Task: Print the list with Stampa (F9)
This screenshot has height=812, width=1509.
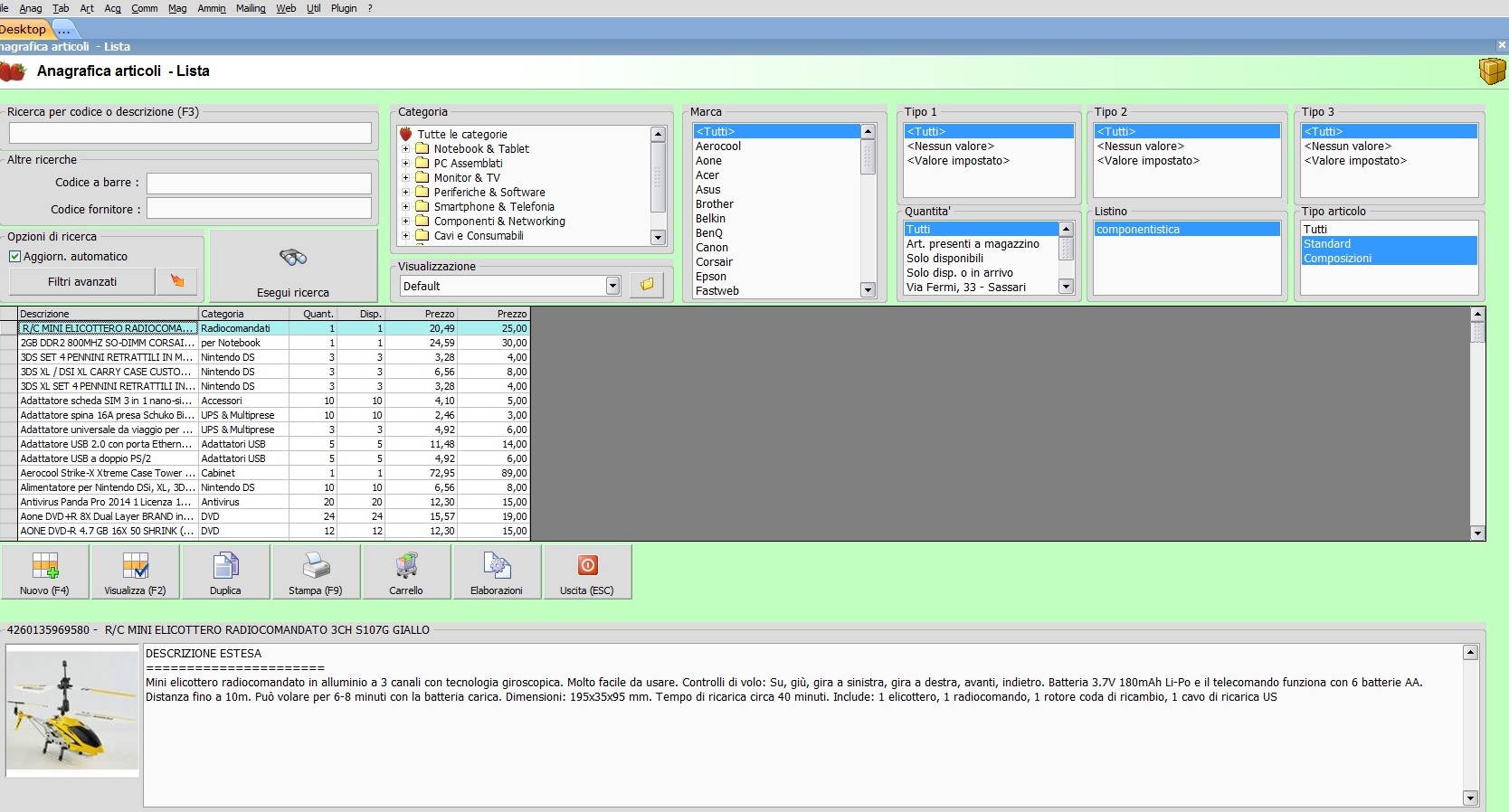Action: [x=316, y=572]
